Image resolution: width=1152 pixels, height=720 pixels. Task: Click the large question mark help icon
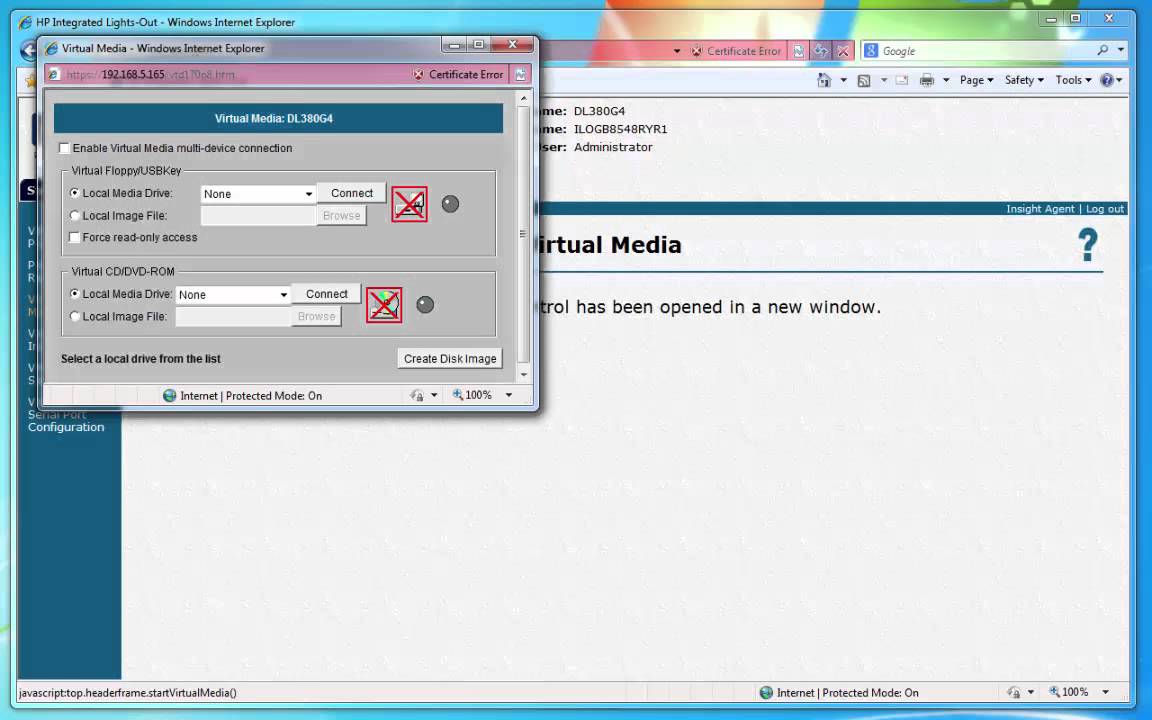[1088, 245]
